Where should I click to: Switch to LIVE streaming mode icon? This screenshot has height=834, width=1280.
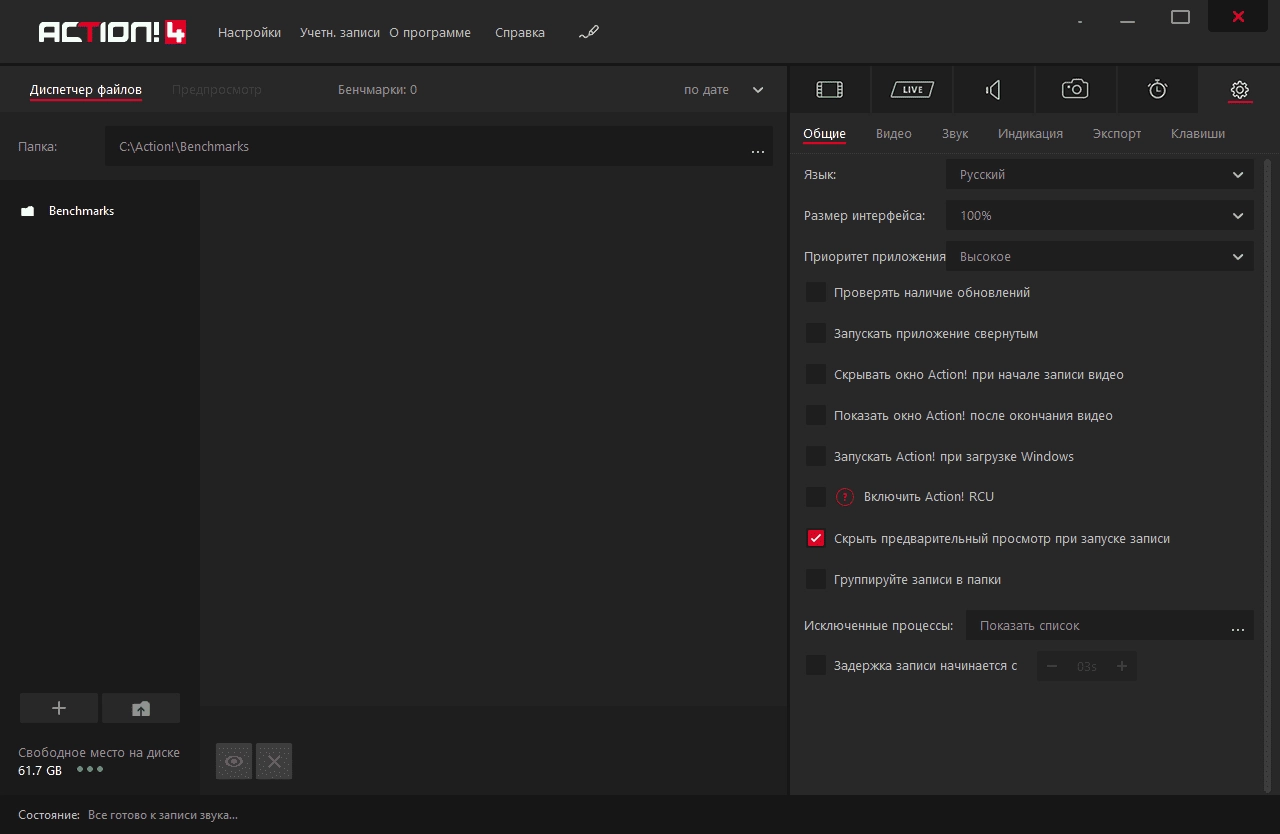point(912,90)
